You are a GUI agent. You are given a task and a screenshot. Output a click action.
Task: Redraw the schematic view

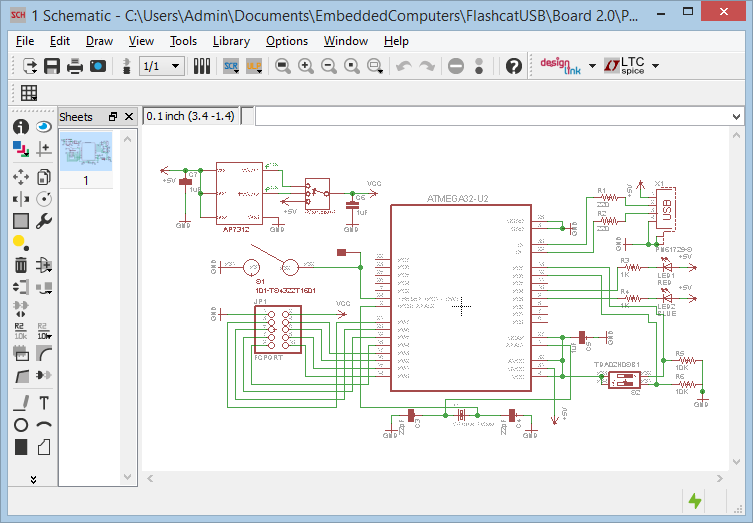coord(352,66)
